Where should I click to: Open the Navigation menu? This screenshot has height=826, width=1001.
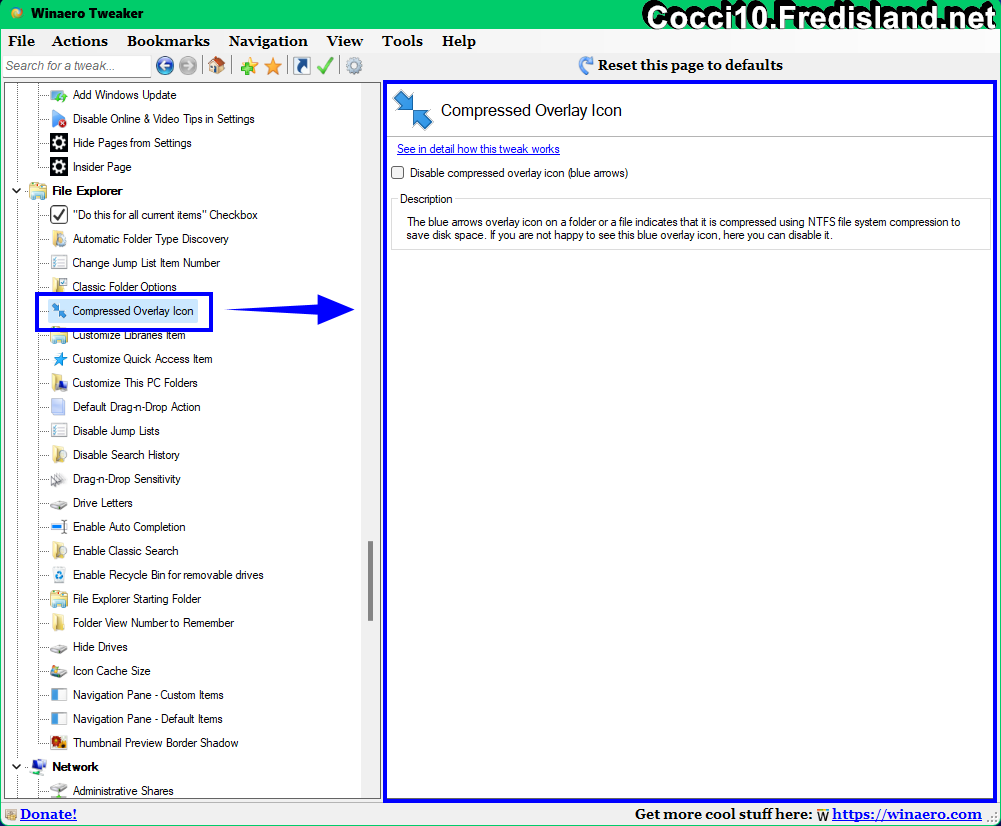pyautogui.click(x=268, y=41)
